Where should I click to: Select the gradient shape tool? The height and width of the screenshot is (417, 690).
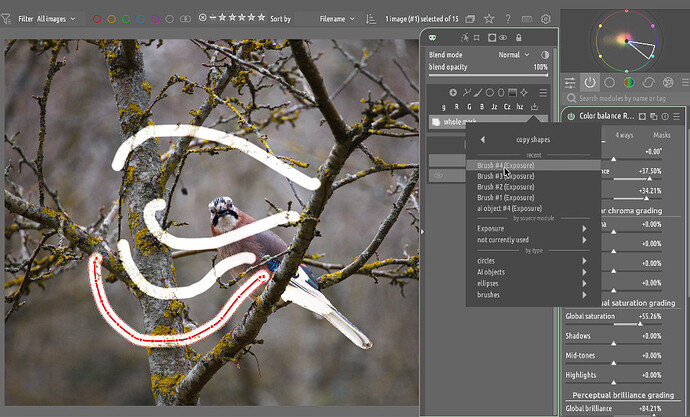click(x=512, y=93)
